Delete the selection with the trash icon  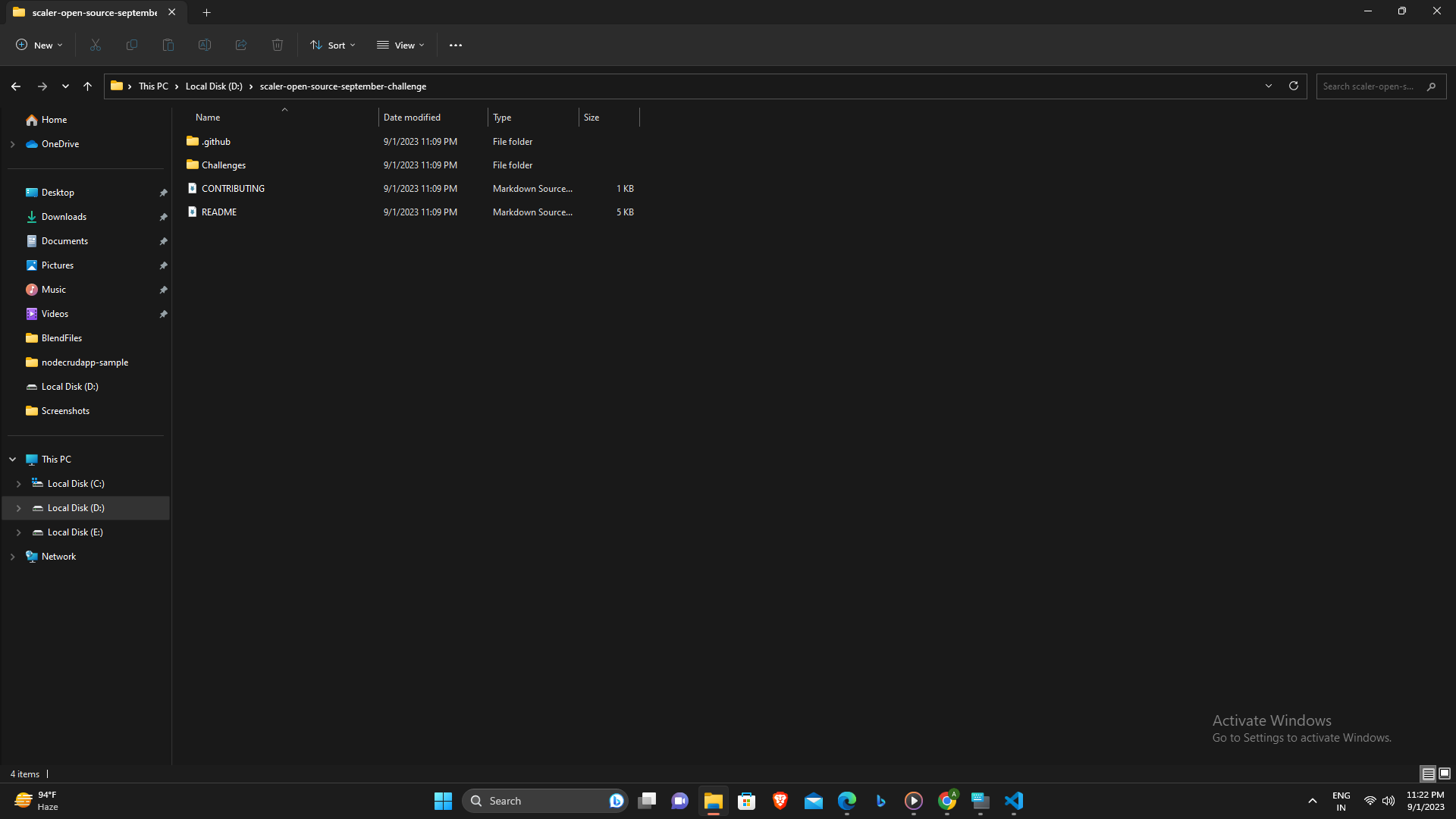(x=277, y=45)
